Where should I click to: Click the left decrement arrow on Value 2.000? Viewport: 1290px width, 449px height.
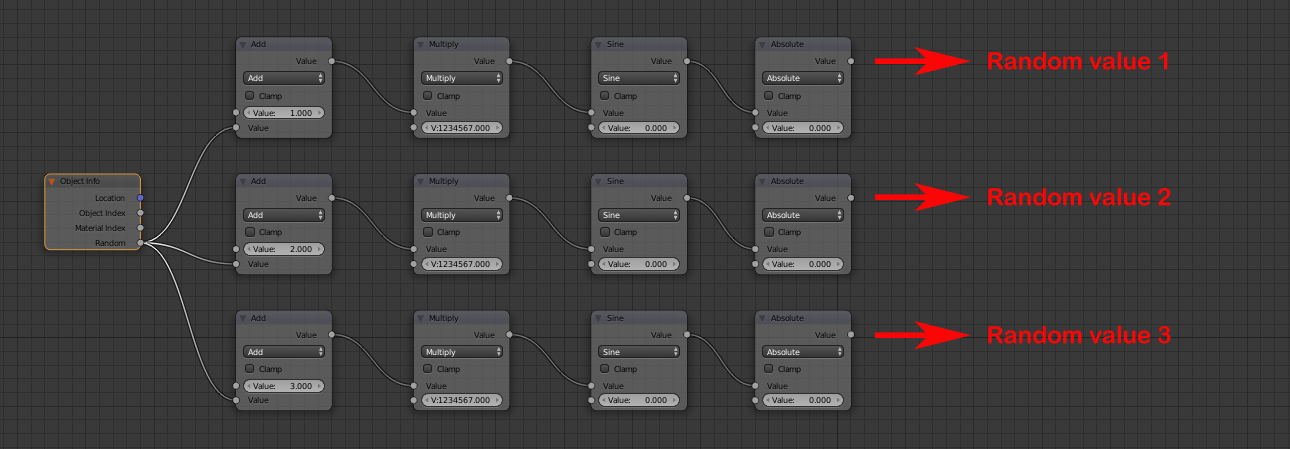(247, 249)
